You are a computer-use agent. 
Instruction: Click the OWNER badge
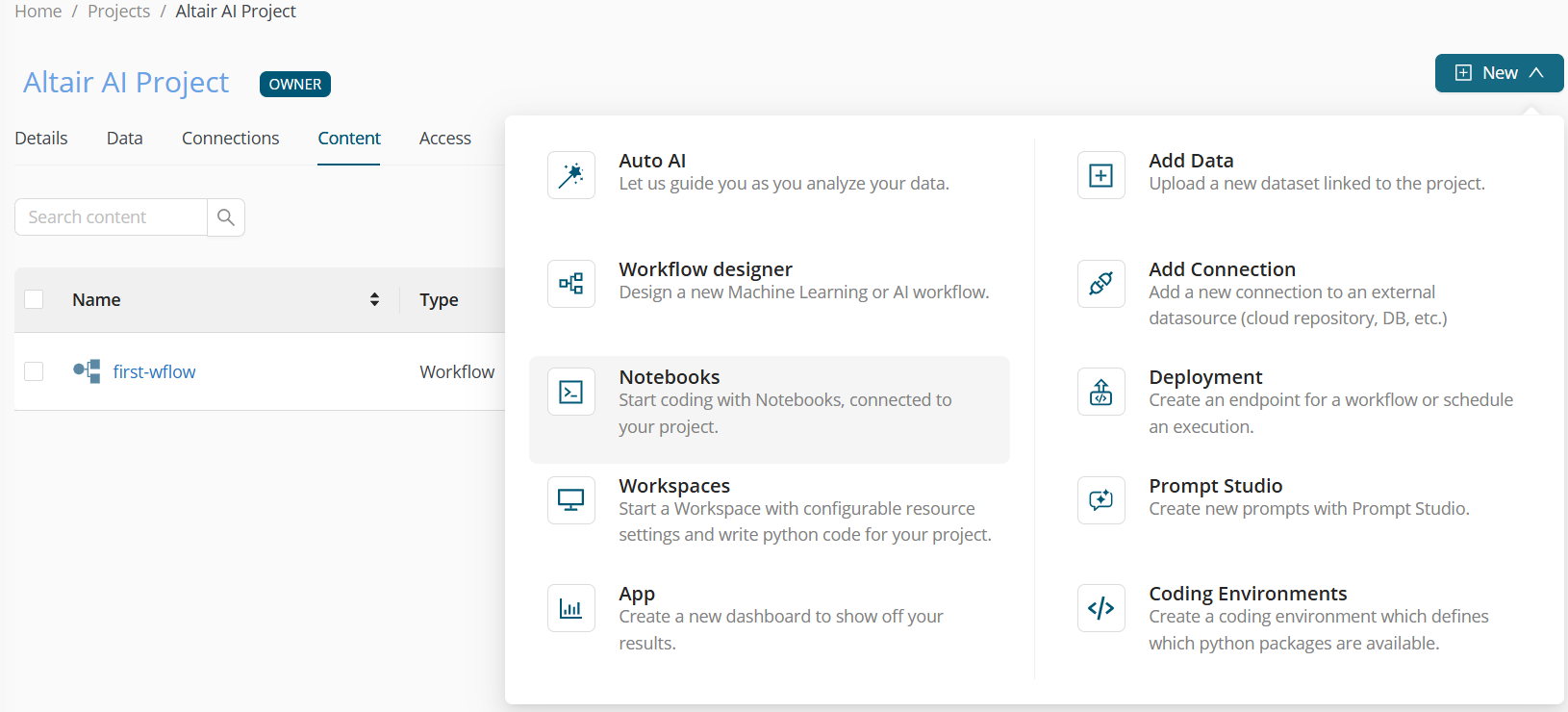pos(295,85)
